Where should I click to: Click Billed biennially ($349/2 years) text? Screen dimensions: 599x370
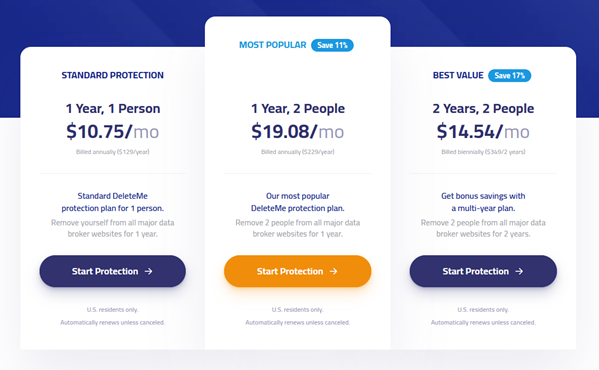(483, 152)
